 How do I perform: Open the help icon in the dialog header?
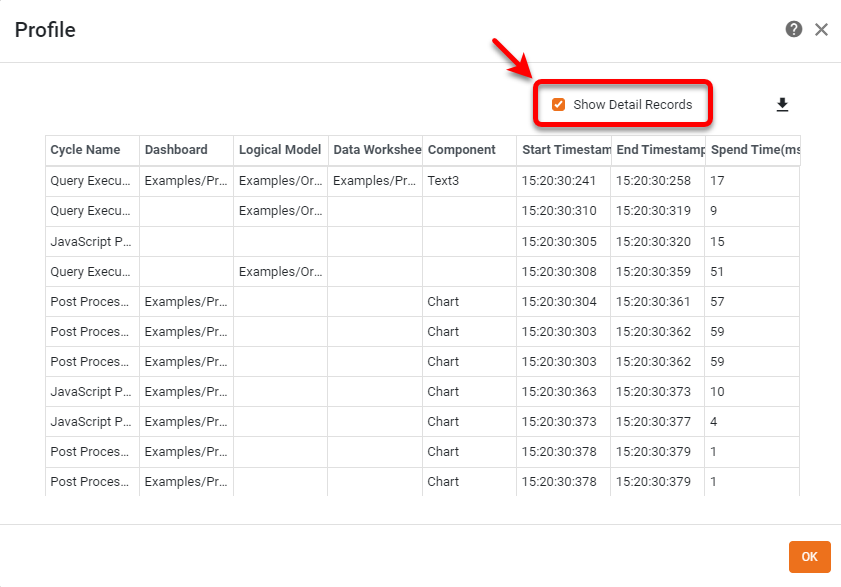pyautogui.click(x=794, y=29)
